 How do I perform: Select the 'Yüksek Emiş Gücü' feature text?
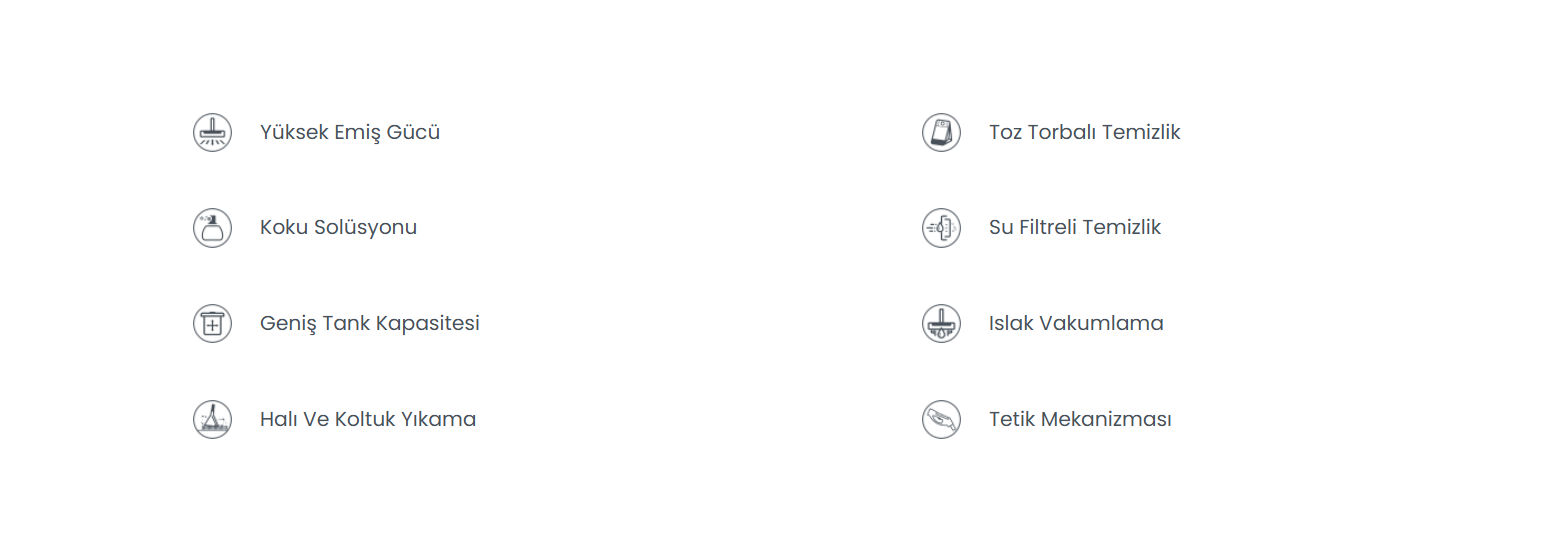(x=350, y=132)
